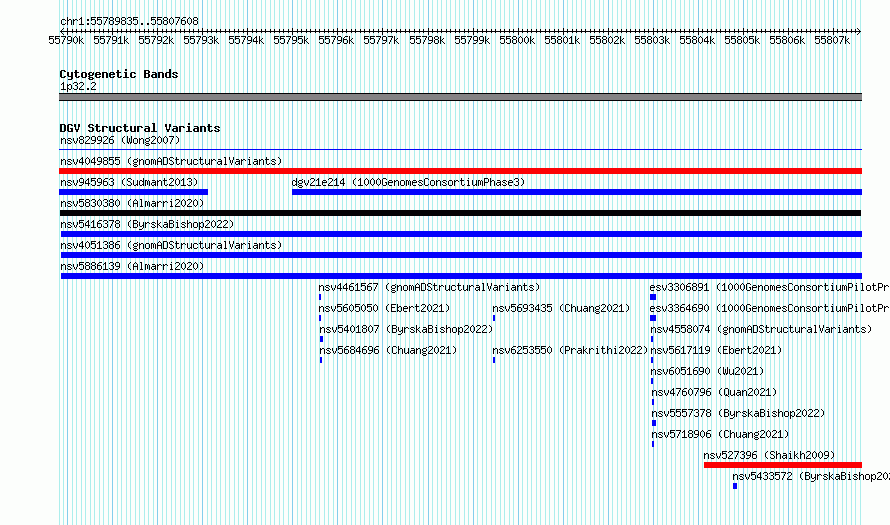Open nsv5433572 ByrskaBishop label

(x=811, y=476)
